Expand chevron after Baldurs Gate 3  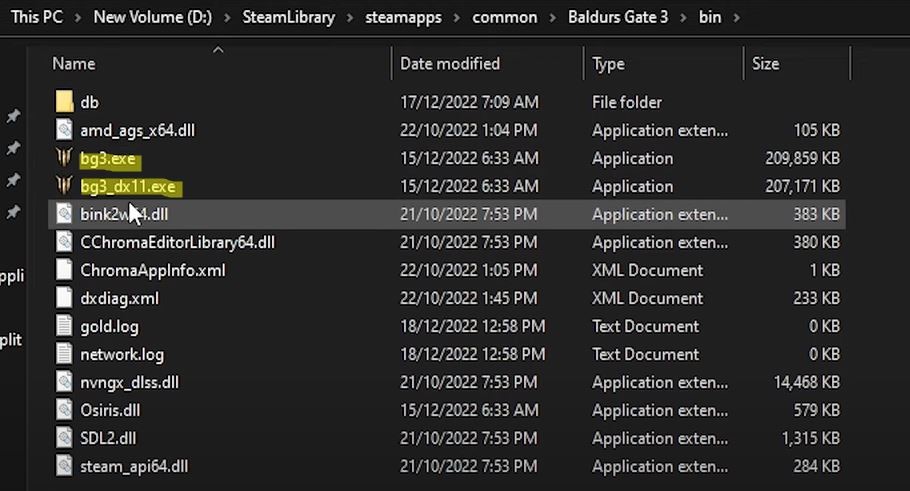pos(683,18)
